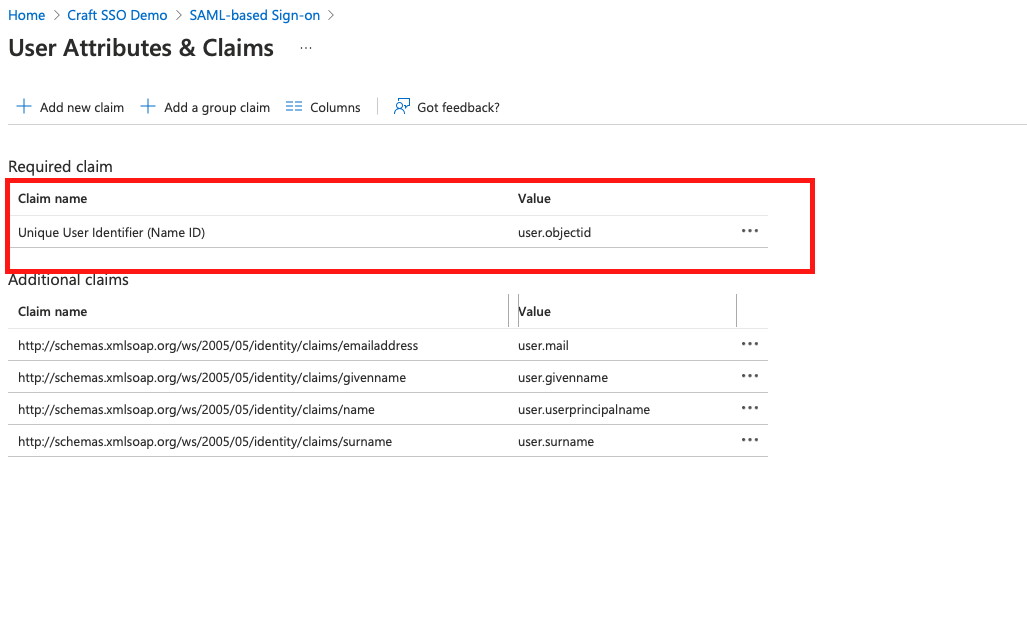Viewport: 1027px width, 635px height.
Task: Click the Got feedback smiley icon
Action: coord(401,105)
